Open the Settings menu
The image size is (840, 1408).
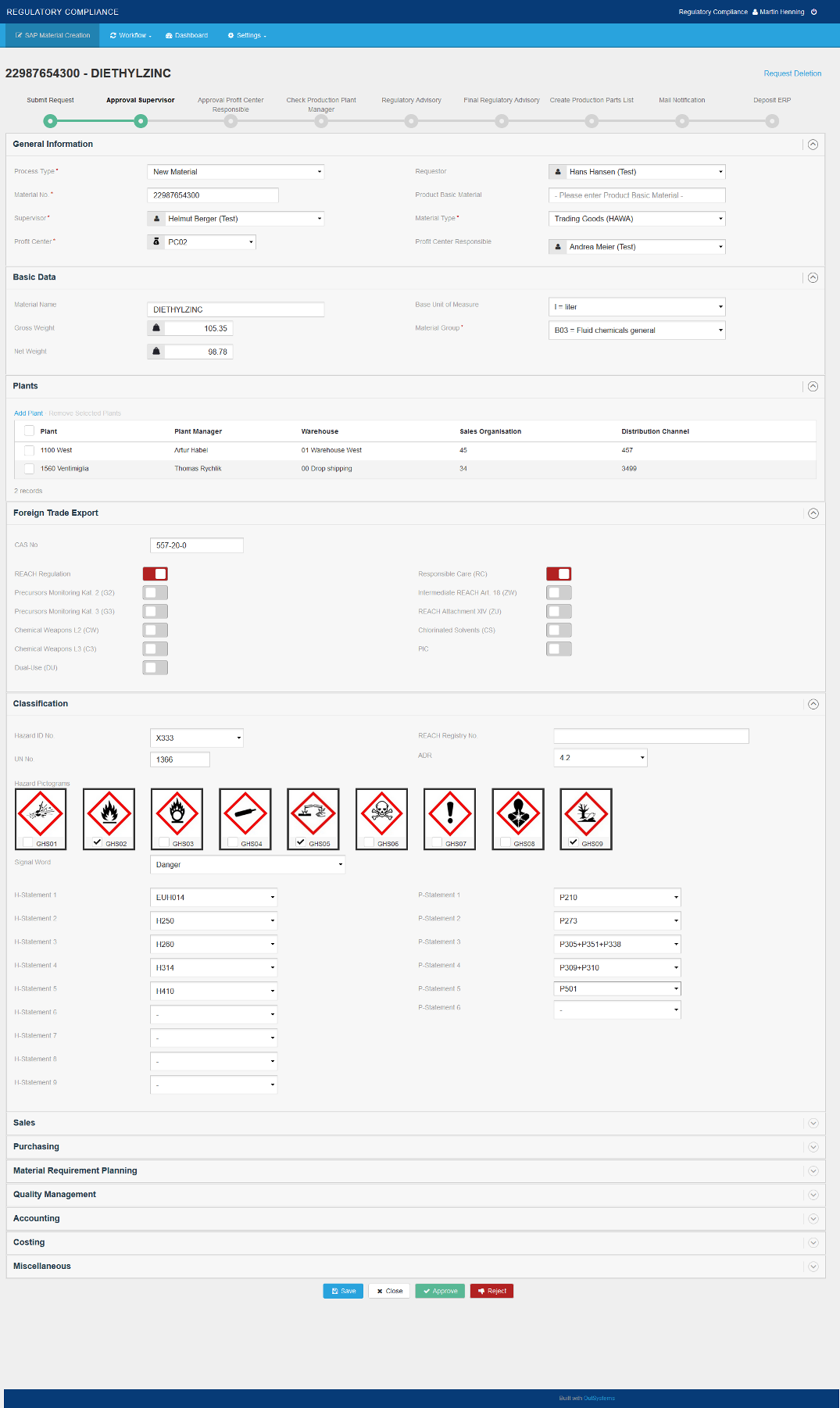click(247, 35)
